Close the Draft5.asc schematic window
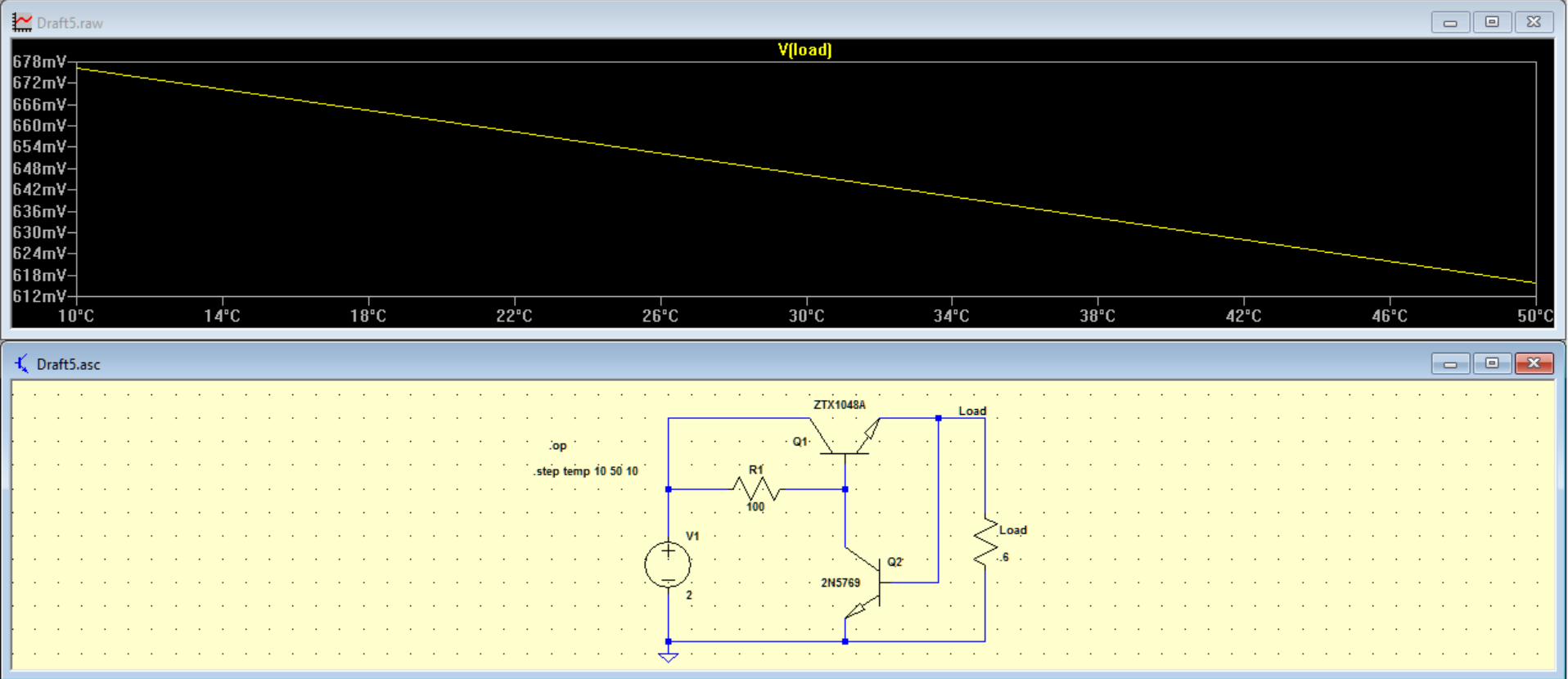 [1534, 363]
